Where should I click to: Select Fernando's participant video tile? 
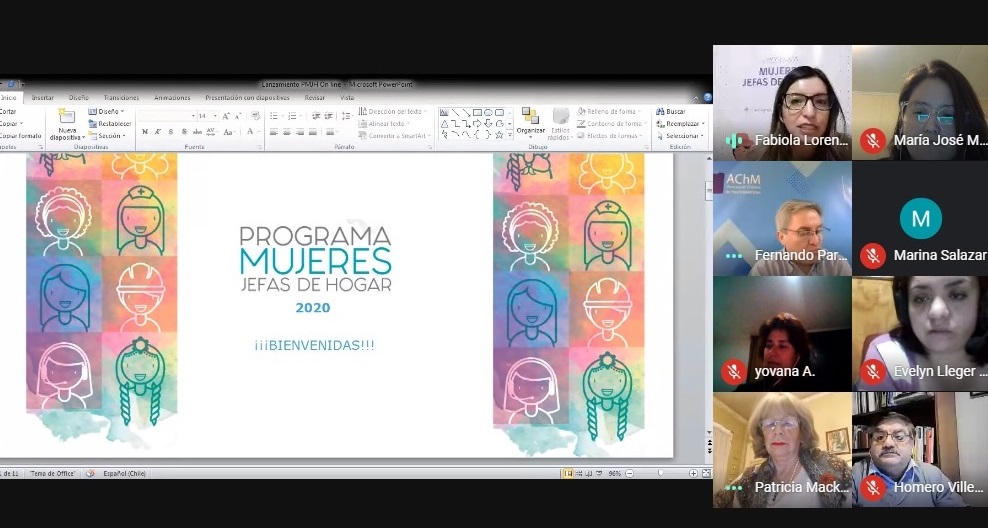pos(782,218)
